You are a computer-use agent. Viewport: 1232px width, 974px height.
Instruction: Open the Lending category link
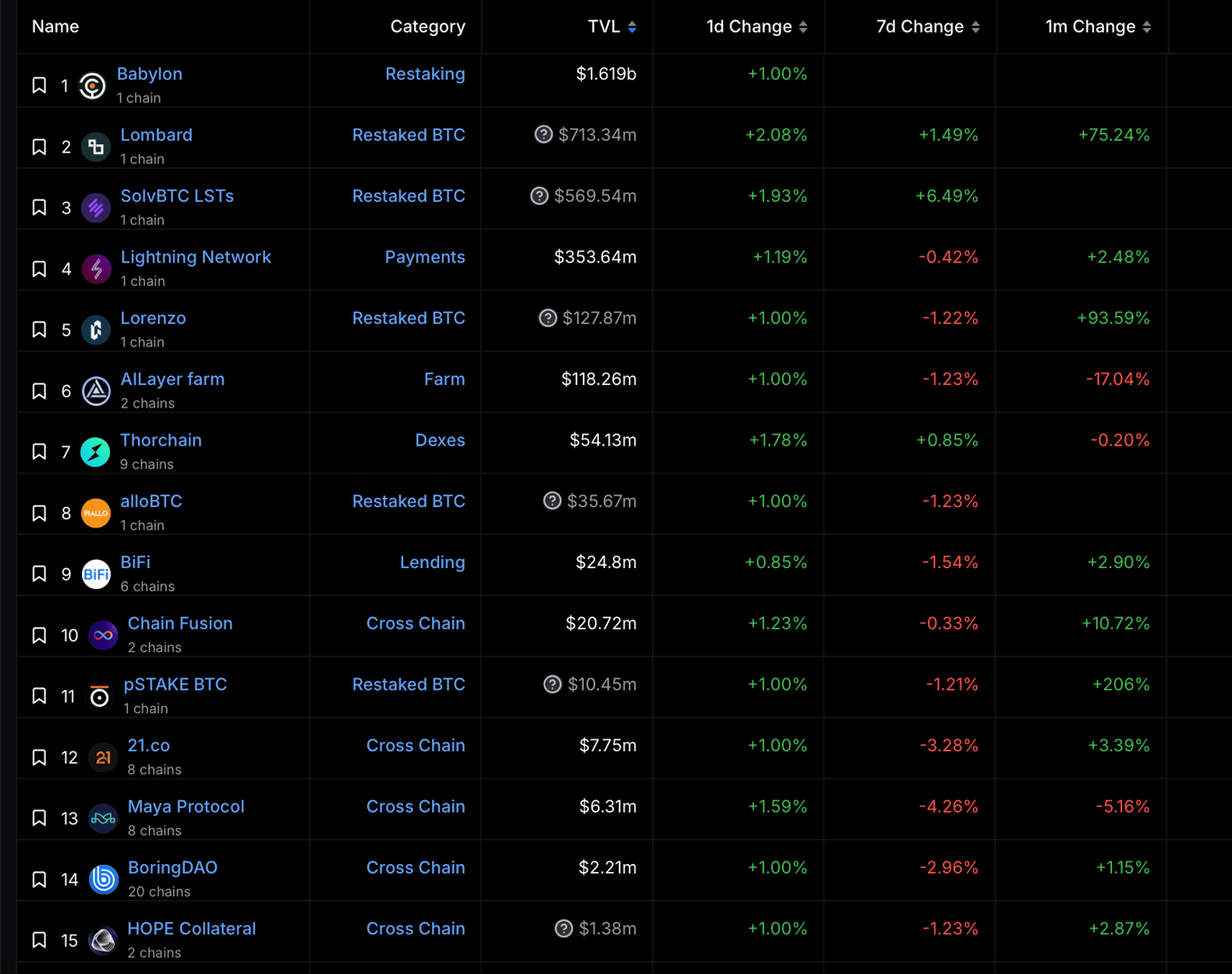(x=433, y=562)
